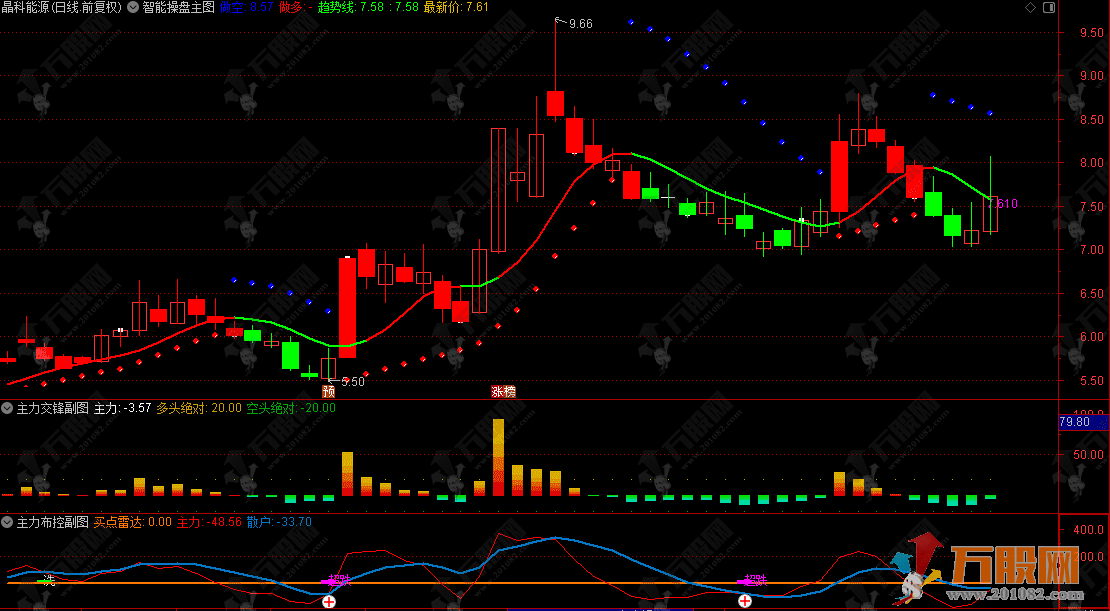This screenshot has width=1110, height=611.
Task: Click the 5.50 low price label
Action: coord(353,381)
